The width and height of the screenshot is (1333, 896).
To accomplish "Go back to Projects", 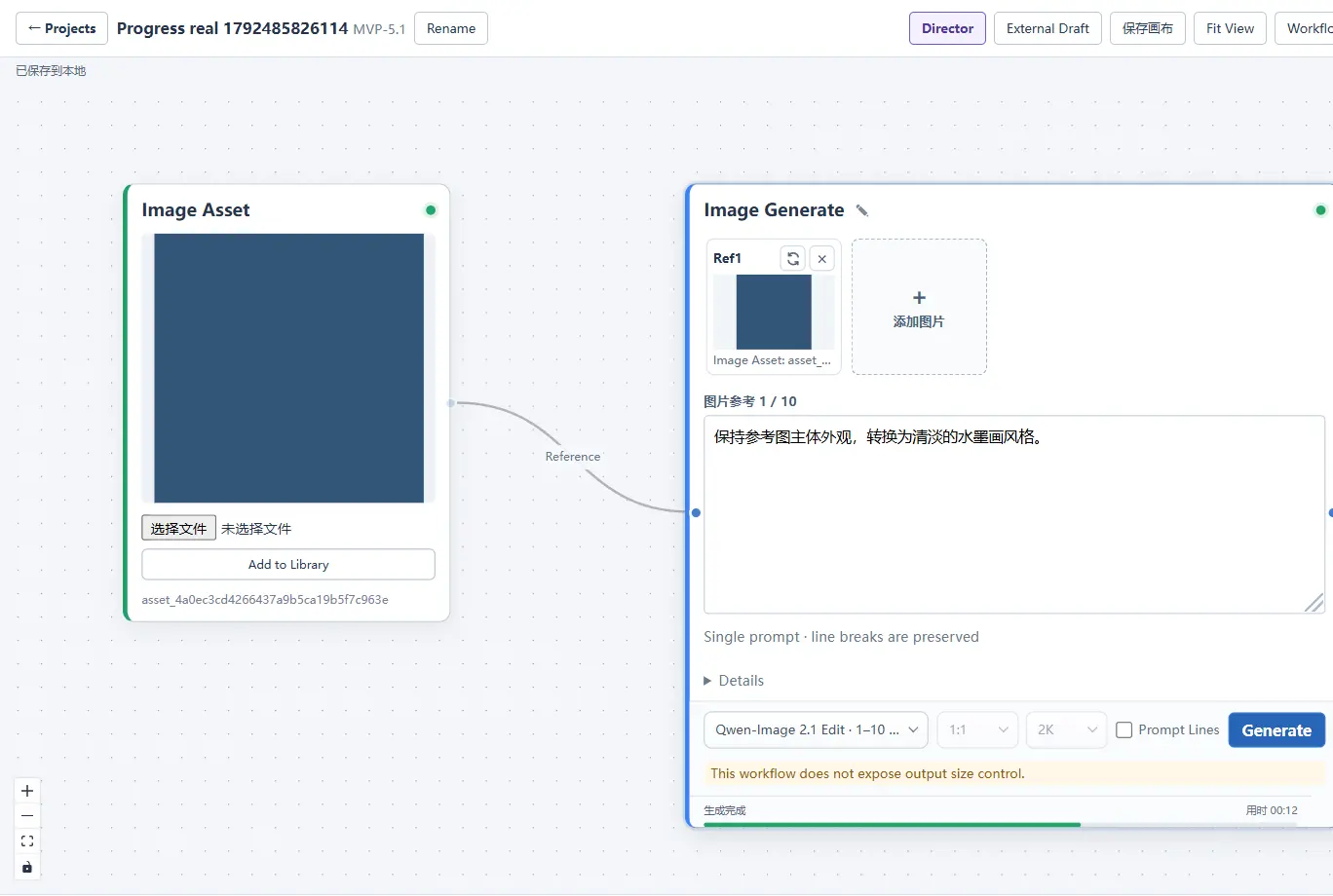I will [x=62, y=28].
